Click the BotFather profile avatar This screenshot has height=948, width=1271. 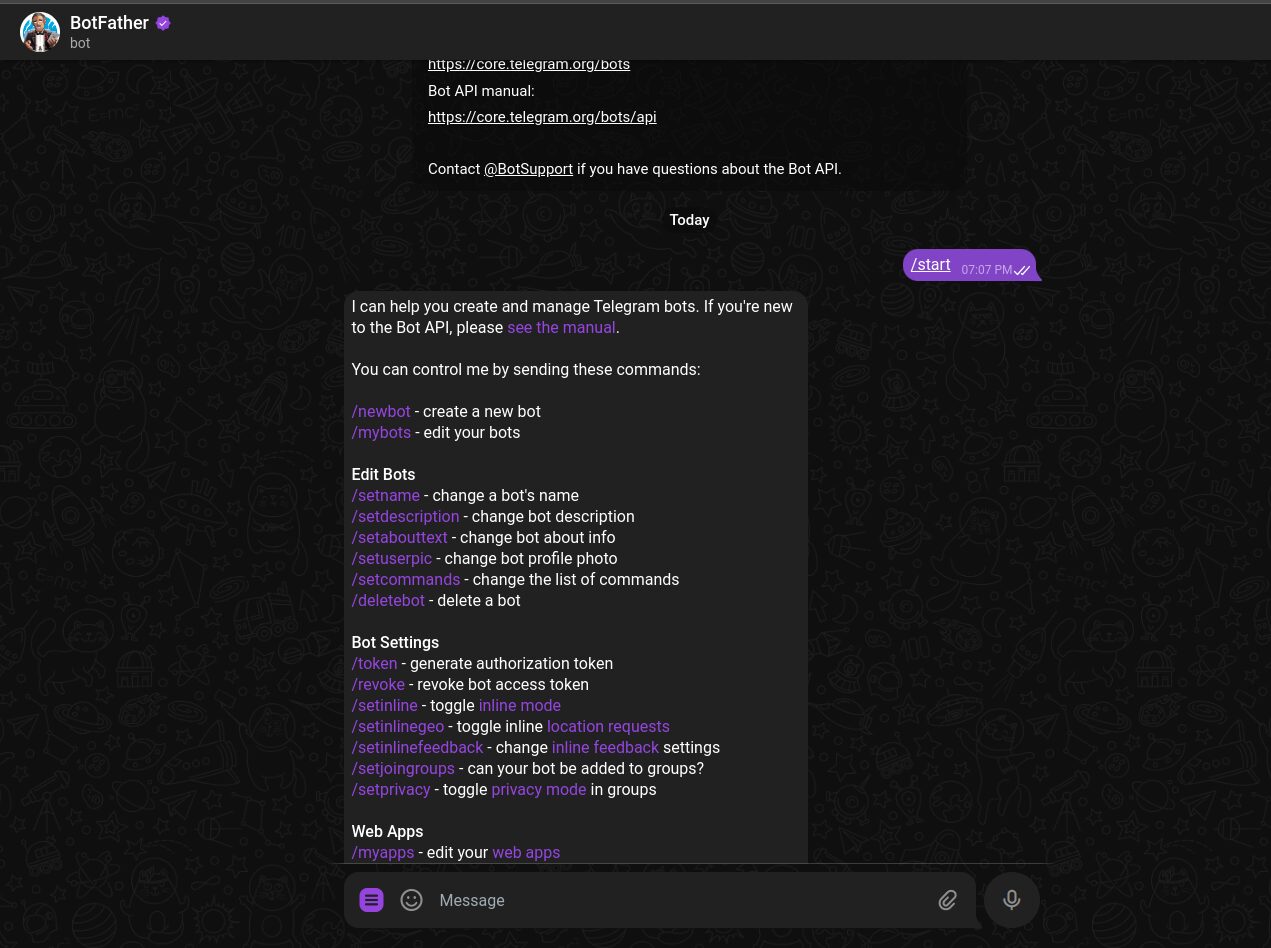pos(40,32)
